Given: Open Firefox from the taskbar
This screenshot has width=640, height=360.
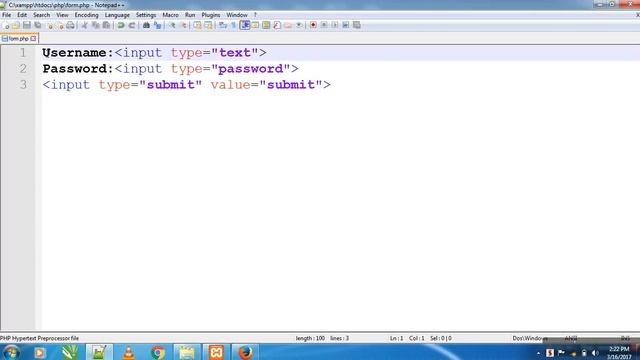Looking at the screenshot, I should pos(245,352).
